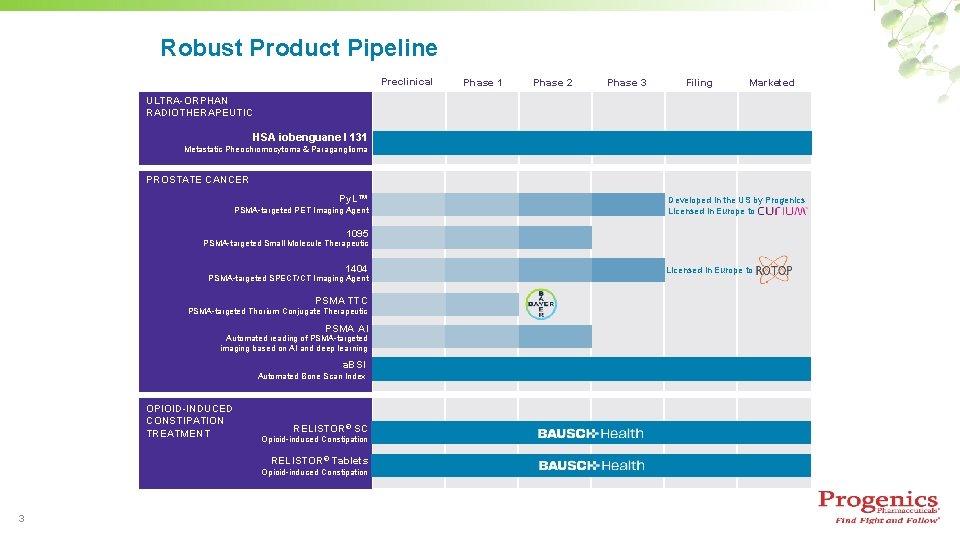This screenshot has width=960, height=540.
Task: Select the Preclinical column header
Action: click(407, 81)
